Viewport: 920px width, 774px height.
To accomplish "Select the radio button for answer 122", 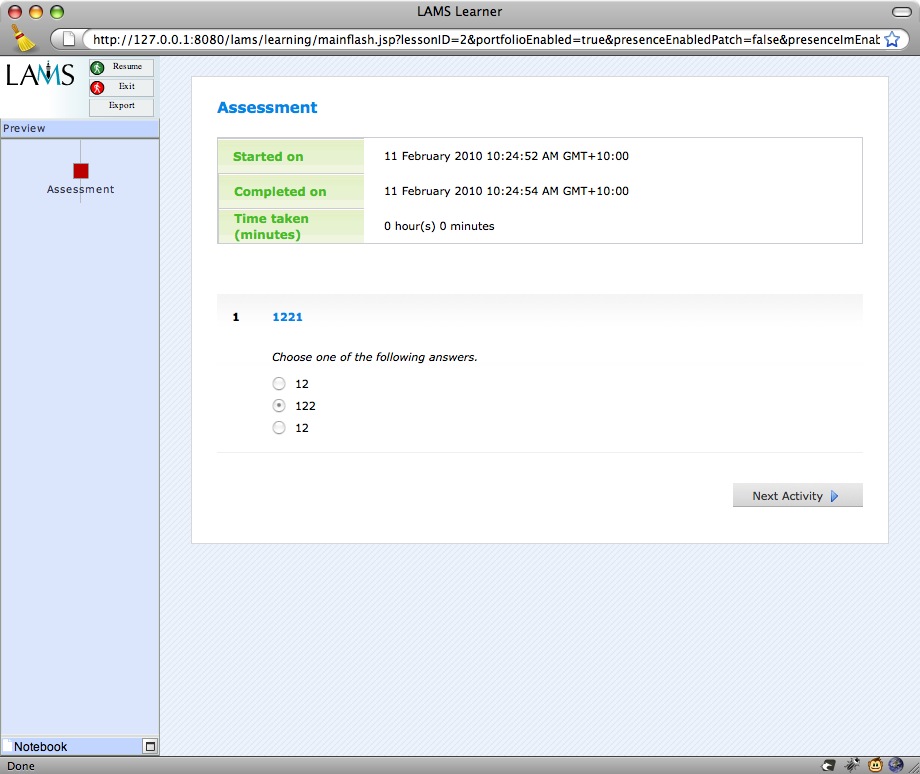I will click(x=279, y=406).
